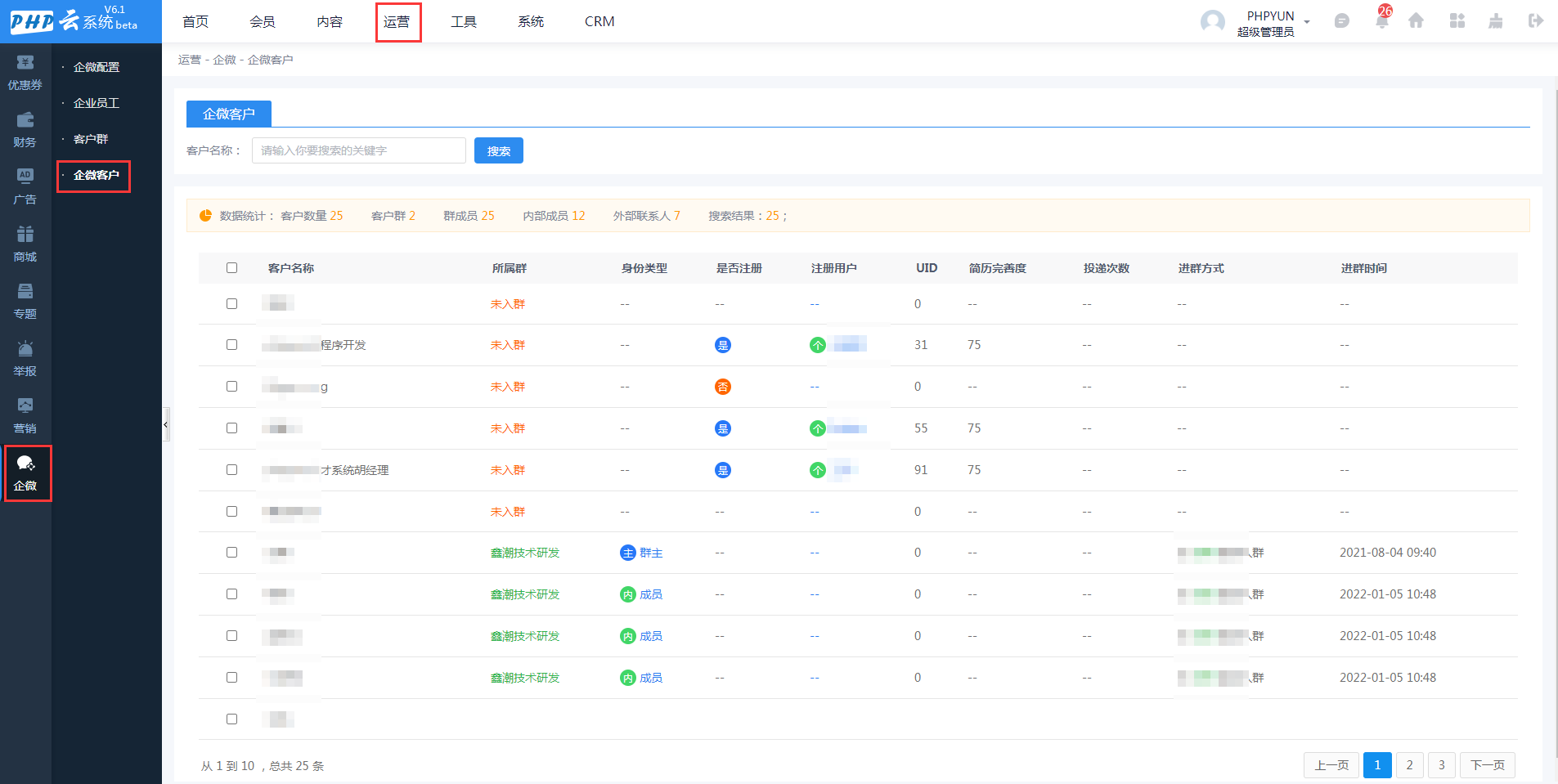Click the green arrow icon for UID 55
Screen dimensions: 1558x784
tap(818, 428)
